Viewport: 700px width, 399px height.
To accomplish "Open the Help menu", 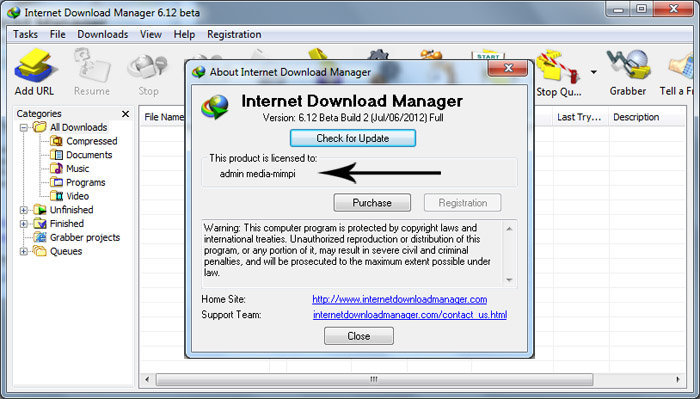I will [184, 34].
